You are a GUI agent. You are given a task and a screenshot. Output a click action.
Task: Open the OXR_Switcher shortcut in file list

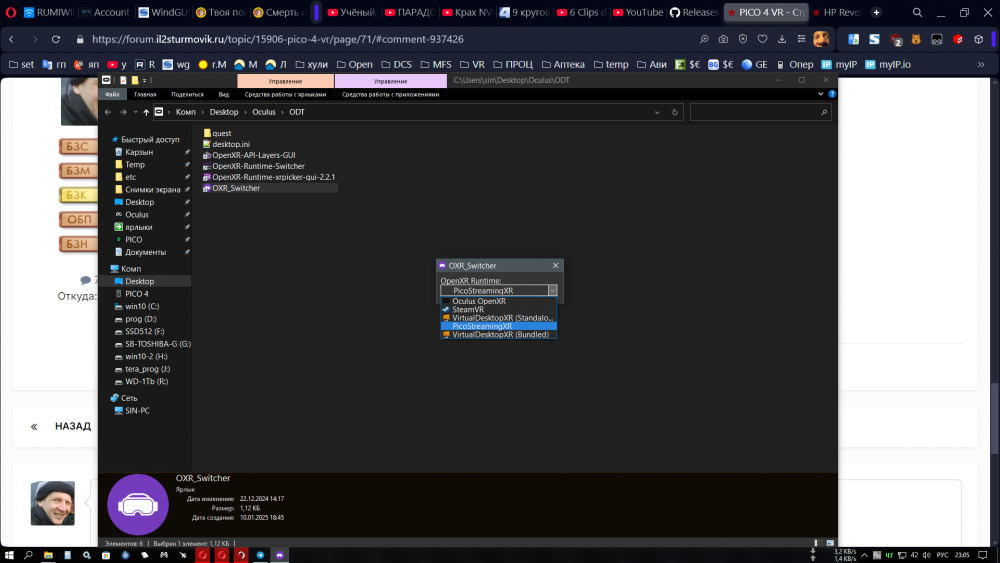tap(236, 188)
